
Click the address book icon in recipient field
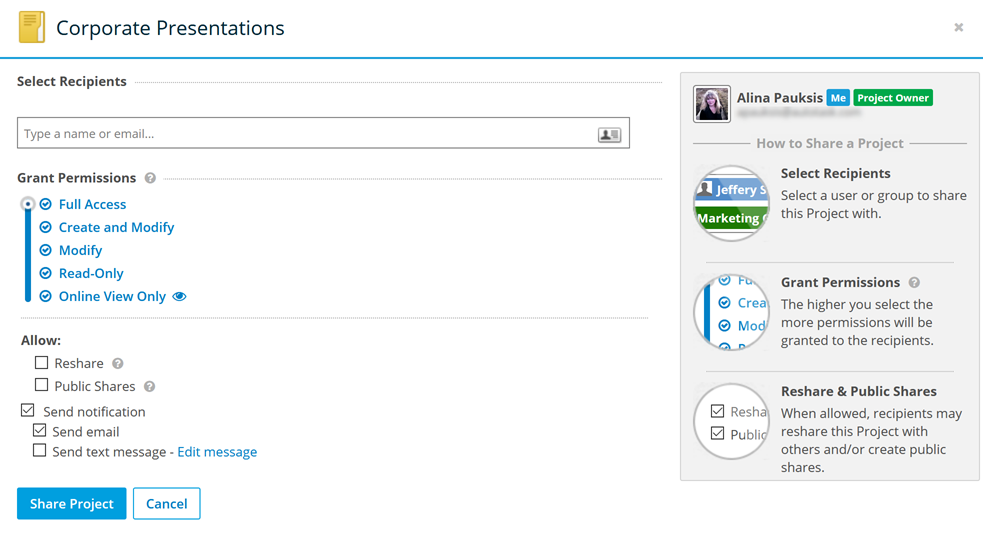pos(609,134)
